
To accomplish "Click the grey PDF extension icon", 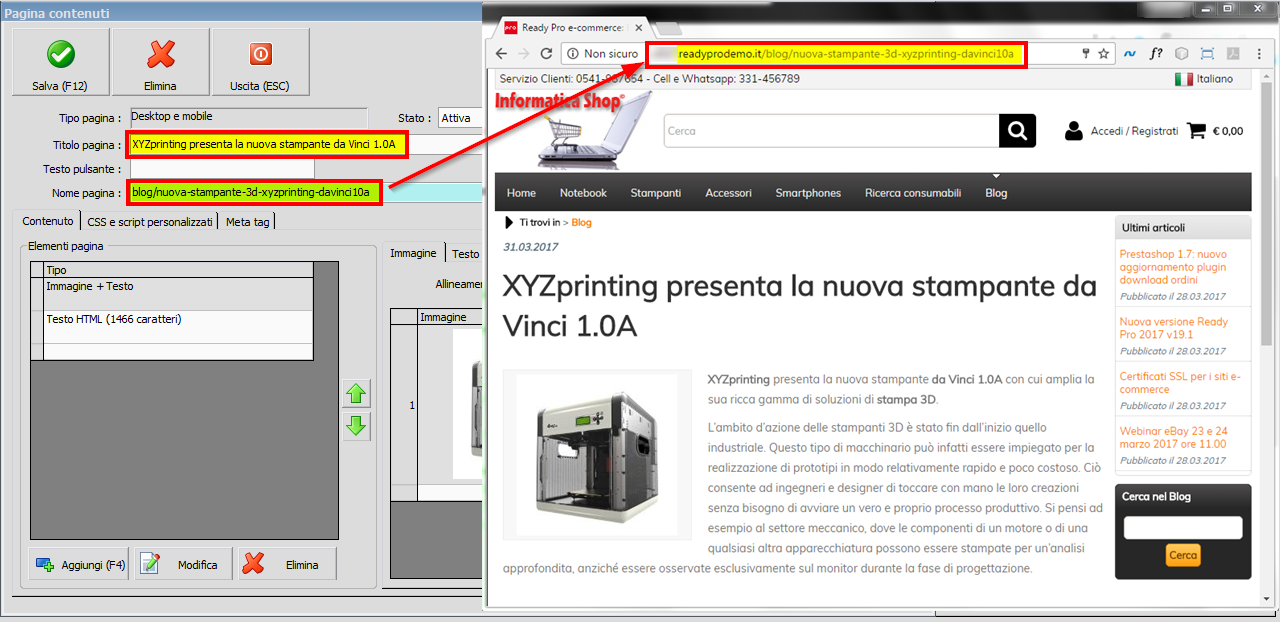I will [x=1234, y=53].
